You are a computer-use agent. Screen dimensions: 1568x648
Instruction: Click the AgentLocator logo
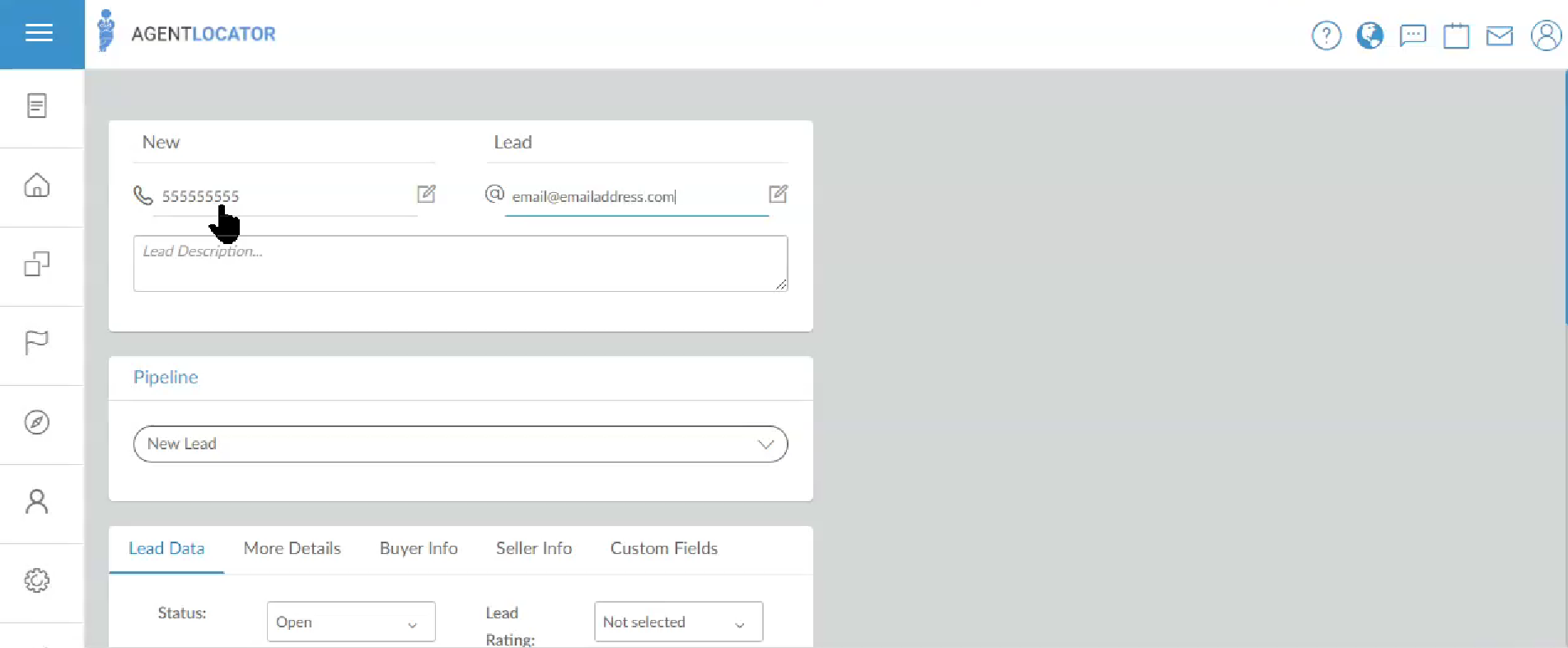(x=186, y=32)
